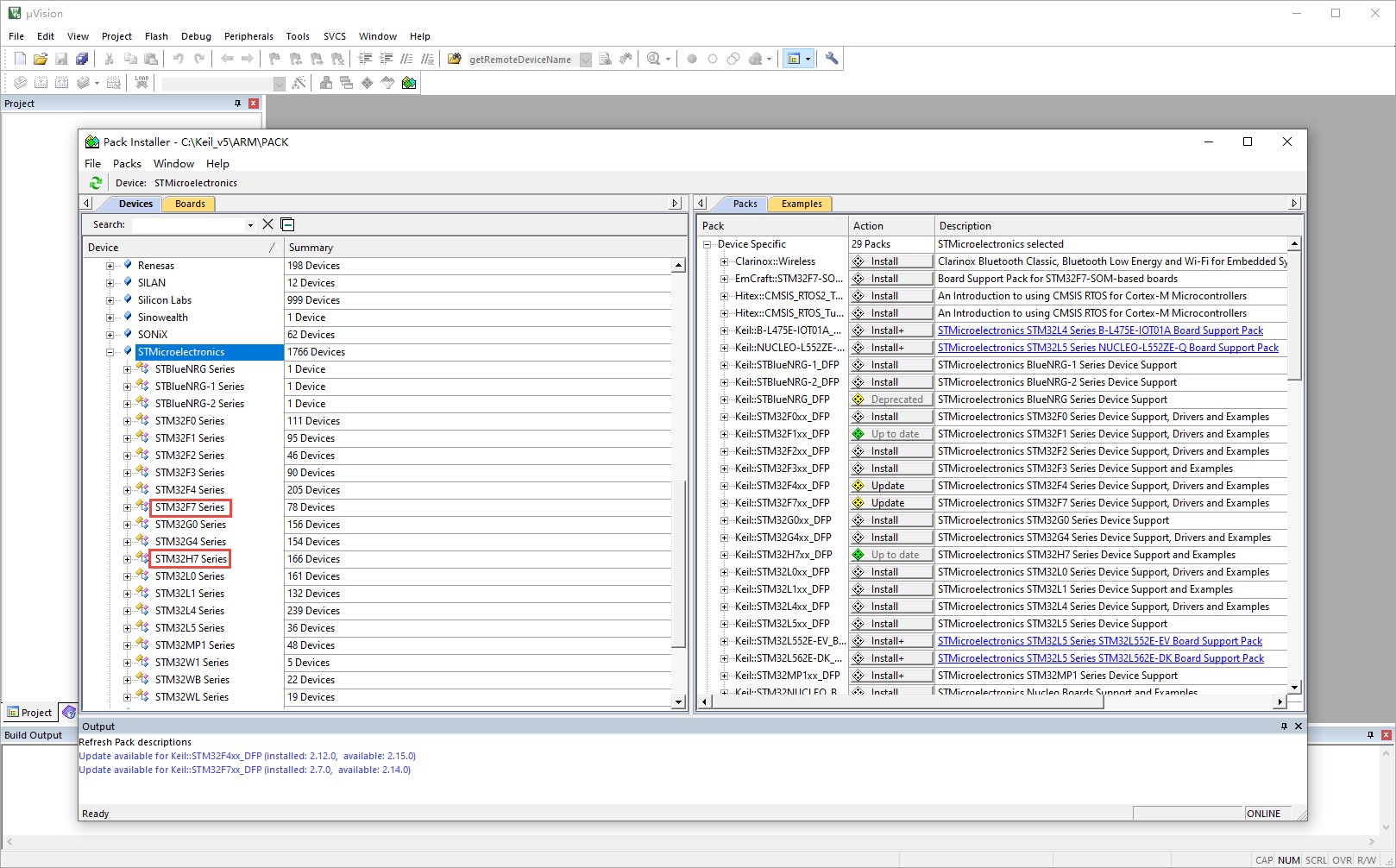Open the device Search field dropdown arrow
Viewport: 1396px width, 868px height.
250,225
